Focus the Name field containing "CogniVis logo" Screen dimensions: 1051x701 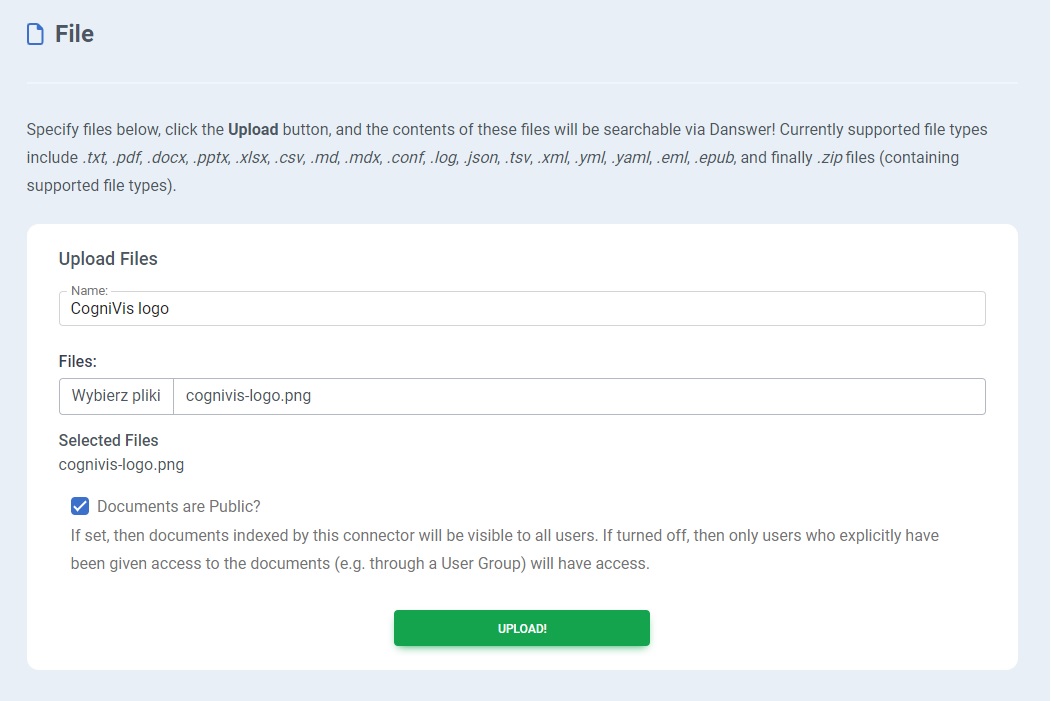[520, 309]
